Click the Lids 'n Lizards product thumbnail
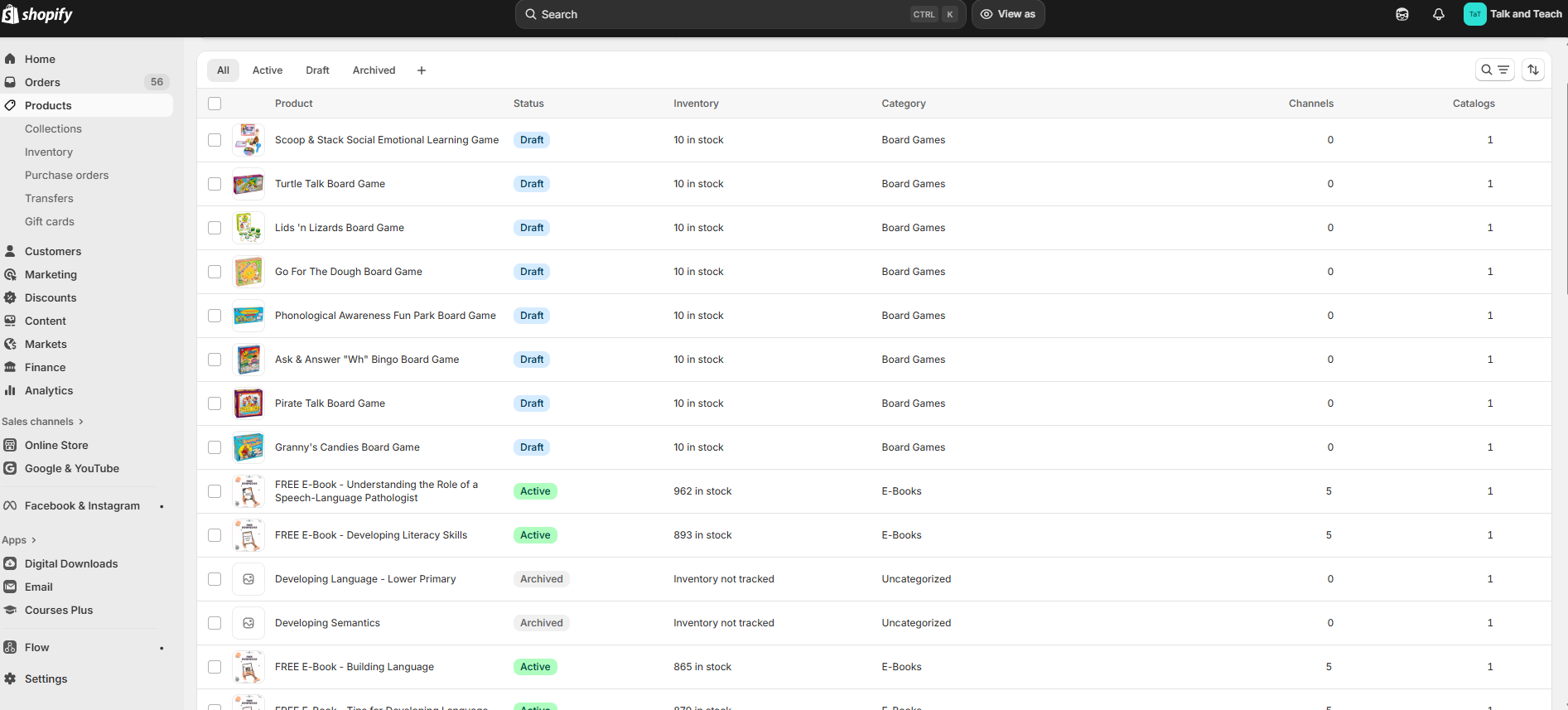The image size is (1568, 710). (248, 228)
